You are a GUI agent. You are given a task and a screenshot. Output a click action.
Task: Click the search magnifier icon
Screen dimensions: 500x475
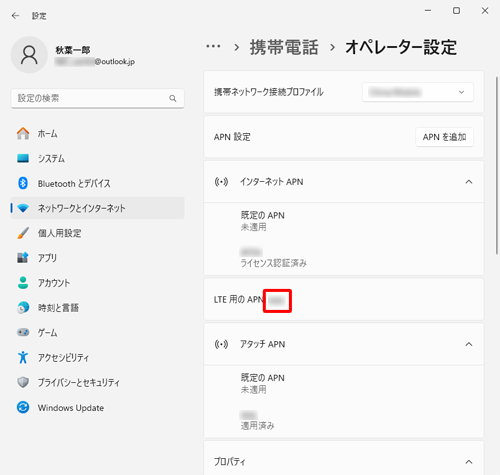(x=173, y=98)
